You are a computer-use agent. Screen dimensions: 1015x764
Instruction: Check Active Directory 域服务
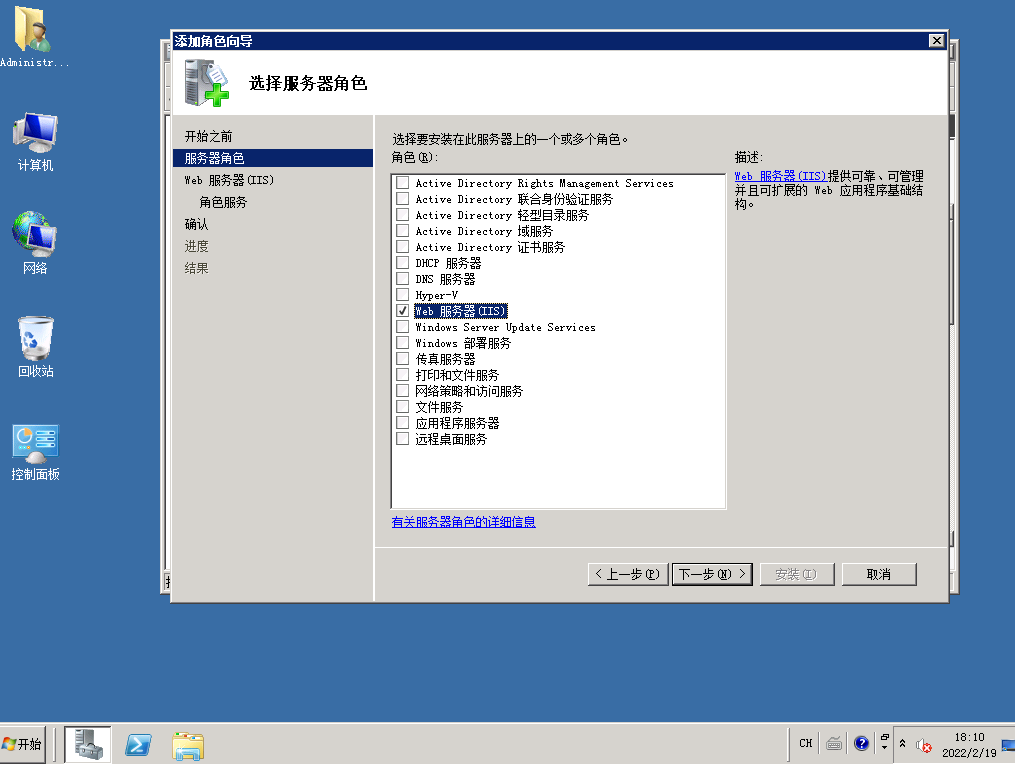point(403,230)
